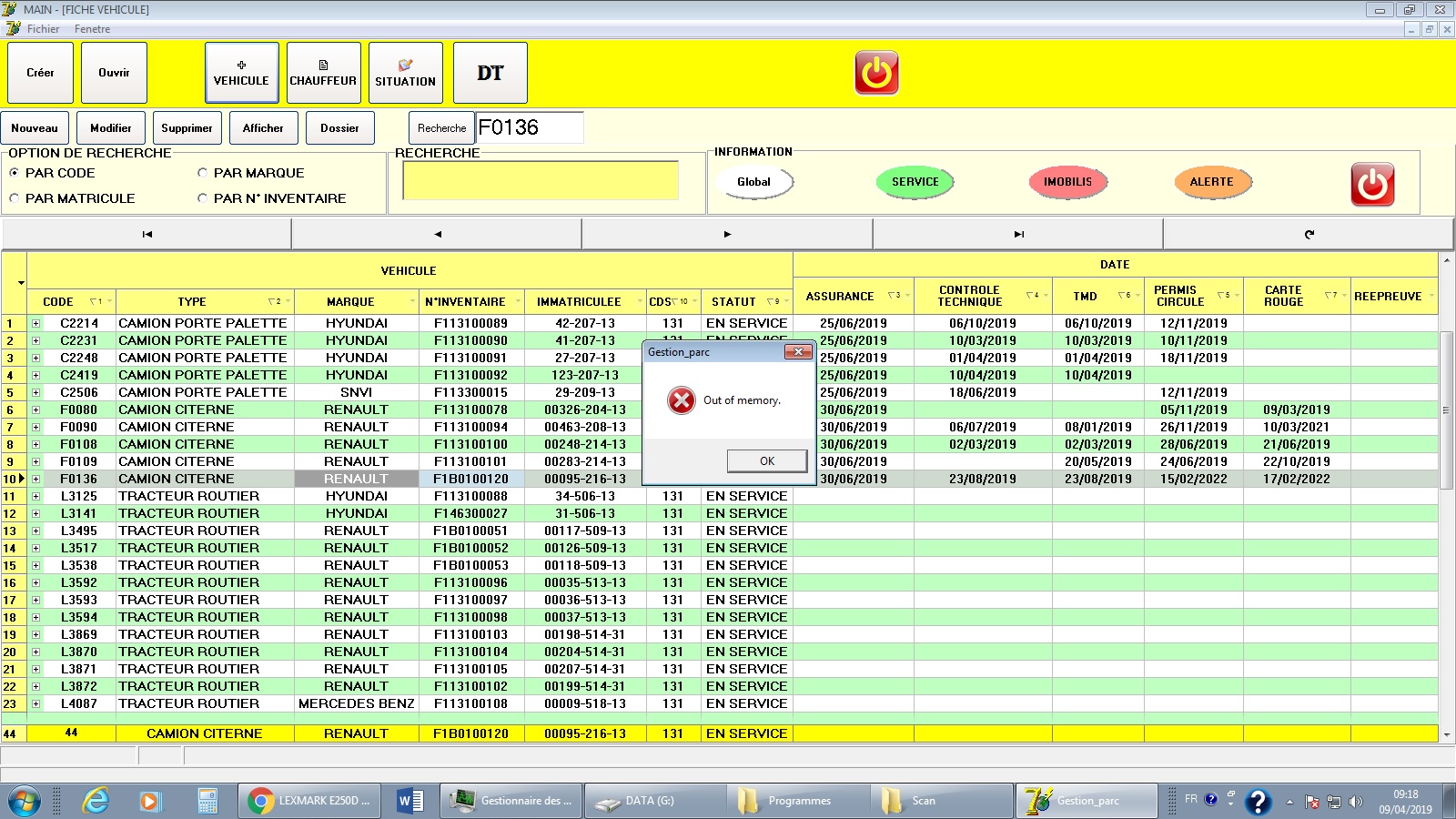
Task: Open the CHAUFFEUR section
Action: click(x=323, y=73)
